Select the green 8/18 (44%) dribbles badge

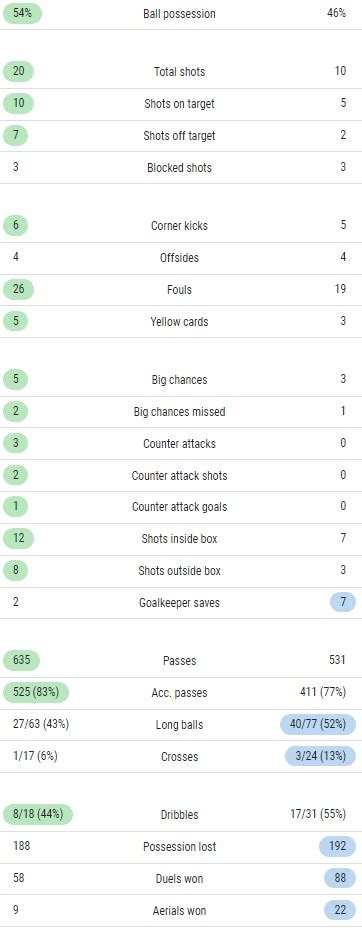pyautogui.click(x=38, y=814)
